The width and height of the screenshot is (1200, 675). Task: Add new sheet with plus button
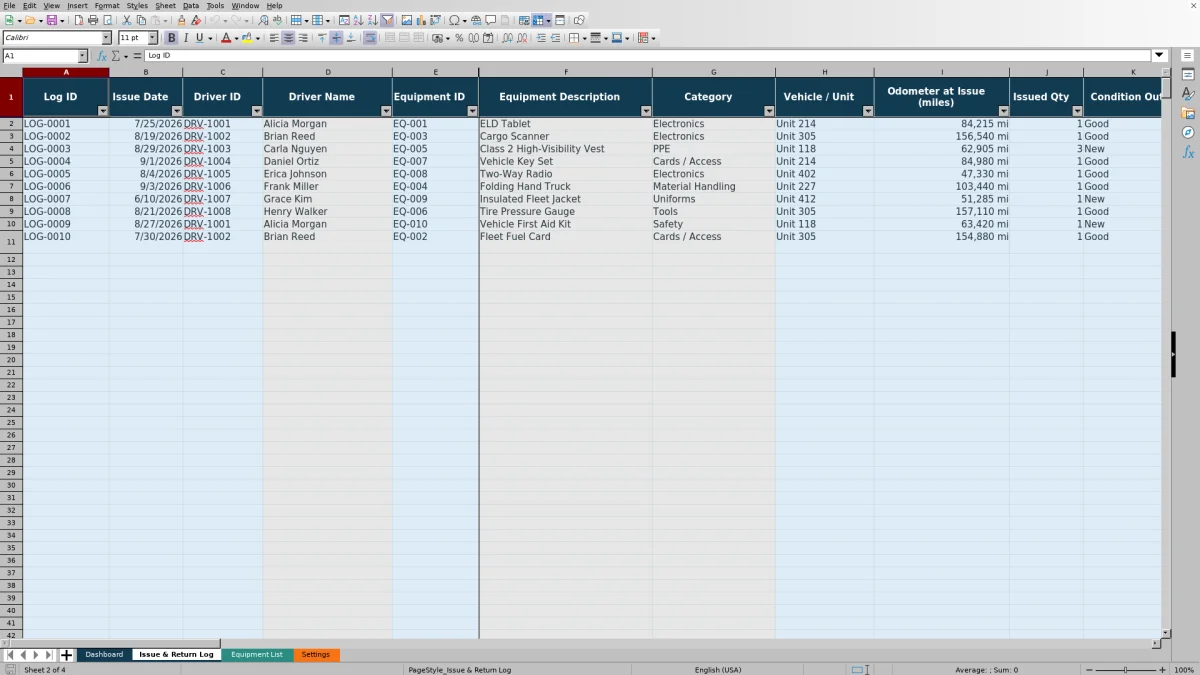67,655
